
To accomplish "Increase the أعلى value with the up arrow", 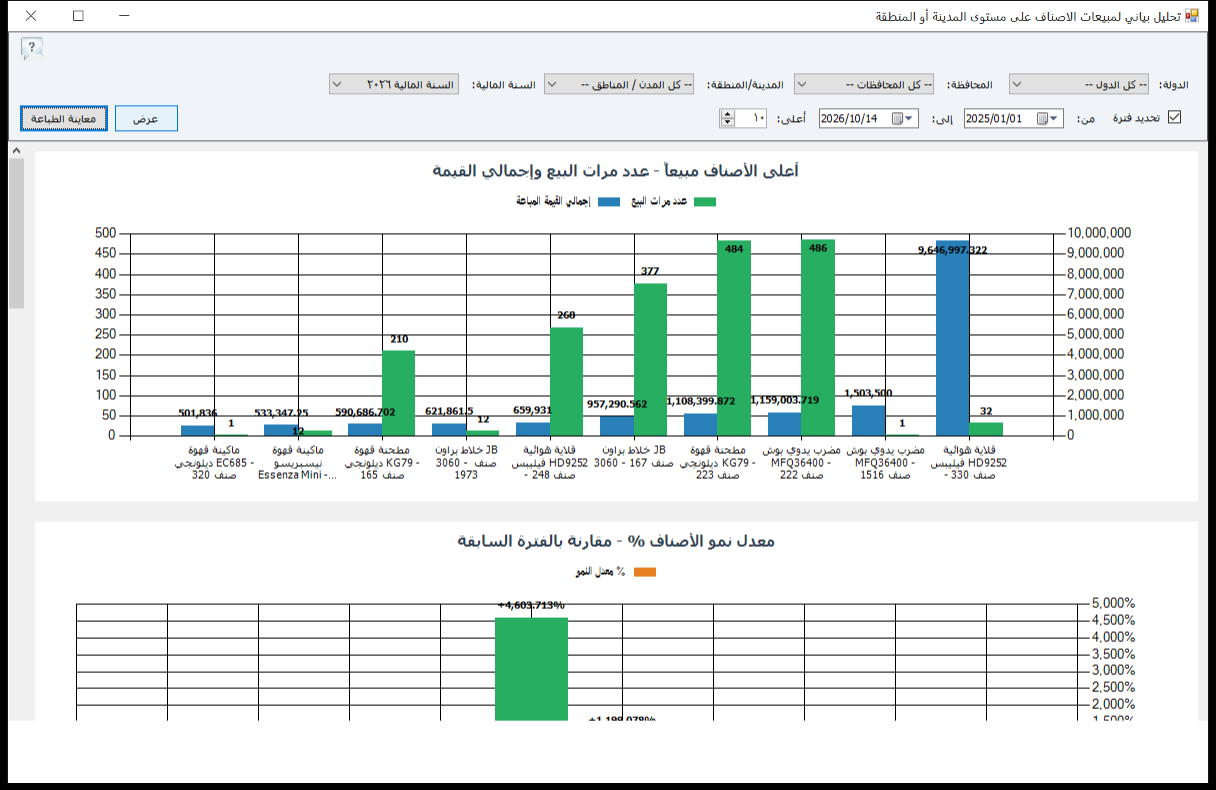I will 727,113.
